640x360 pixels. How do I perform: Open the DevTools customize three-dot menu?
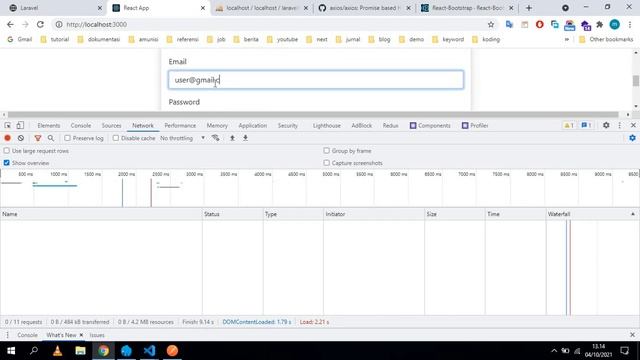click(x=620, y=125)
